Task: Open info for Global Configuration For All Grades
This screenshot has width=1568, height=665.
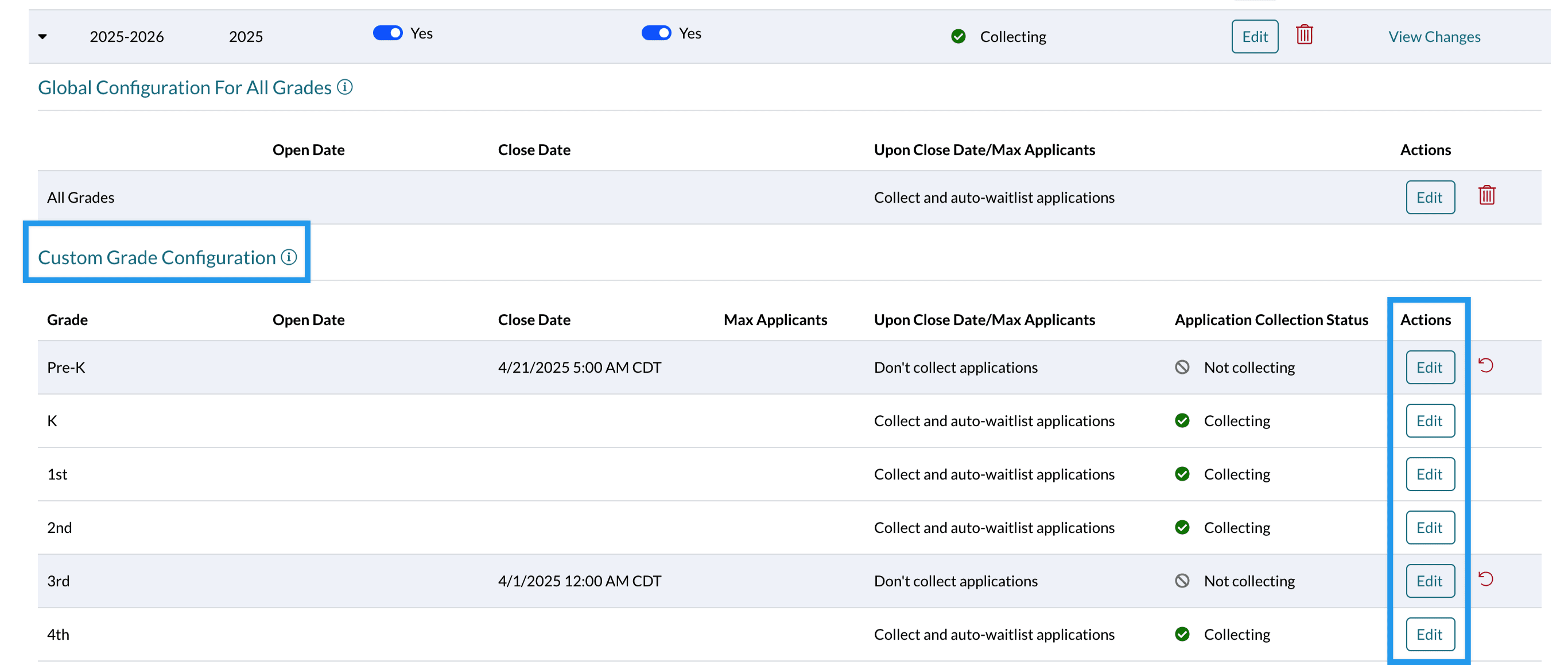Action: [x=344, y=87]
